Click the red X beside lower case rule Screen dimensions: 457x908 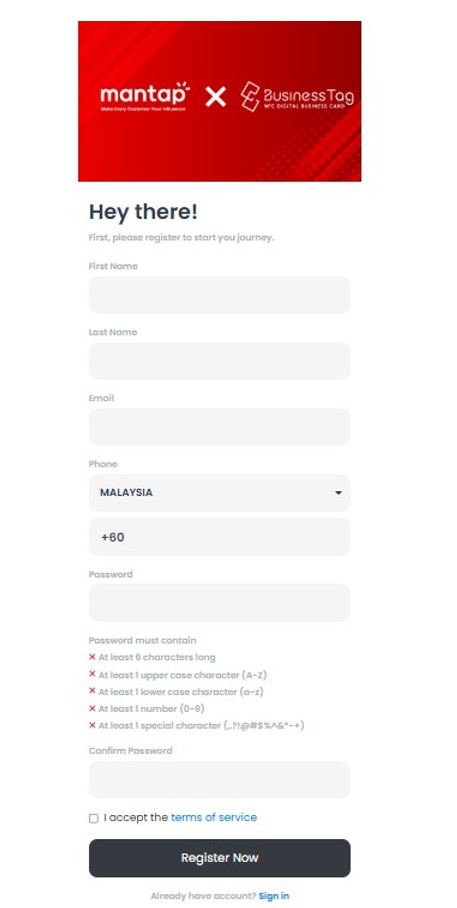(x=92, y=691)
